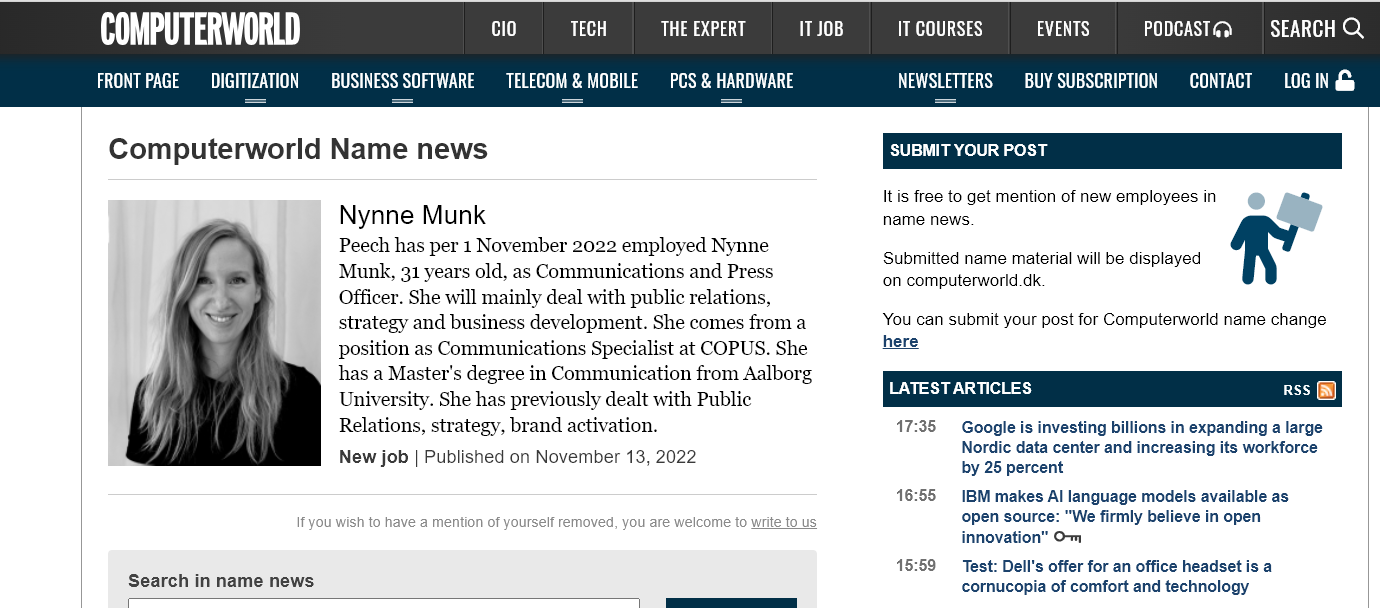This screenshot has height=608, width=1380.
Task: Click the podcast headphones icon
Action: (1222, 30)
